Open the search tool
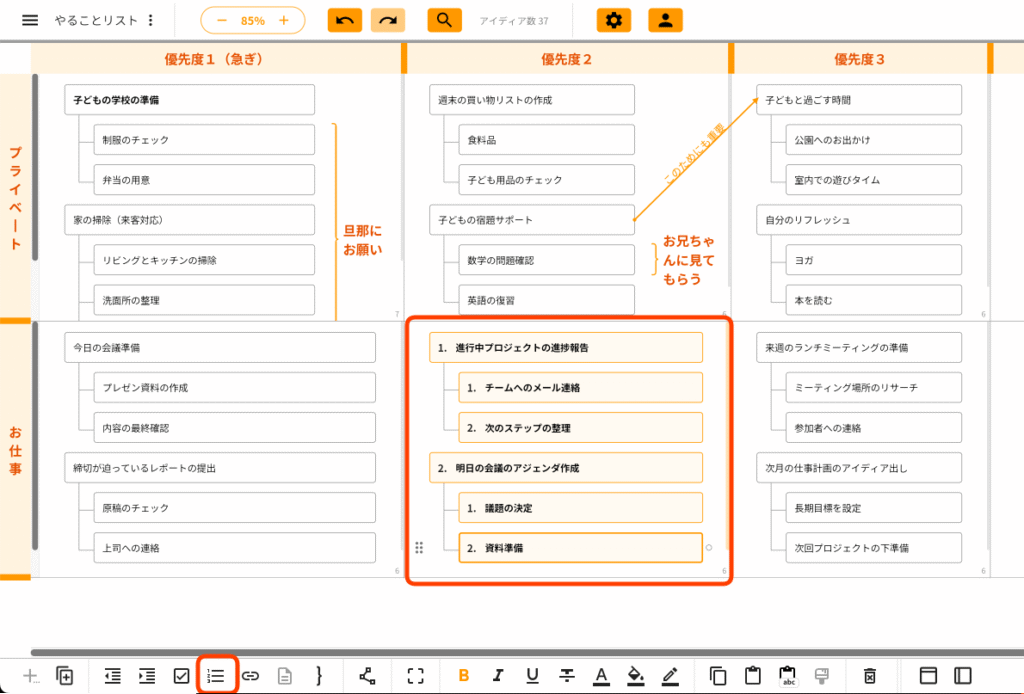Screen dimensions: 1024x694 (x=444, y=19)
